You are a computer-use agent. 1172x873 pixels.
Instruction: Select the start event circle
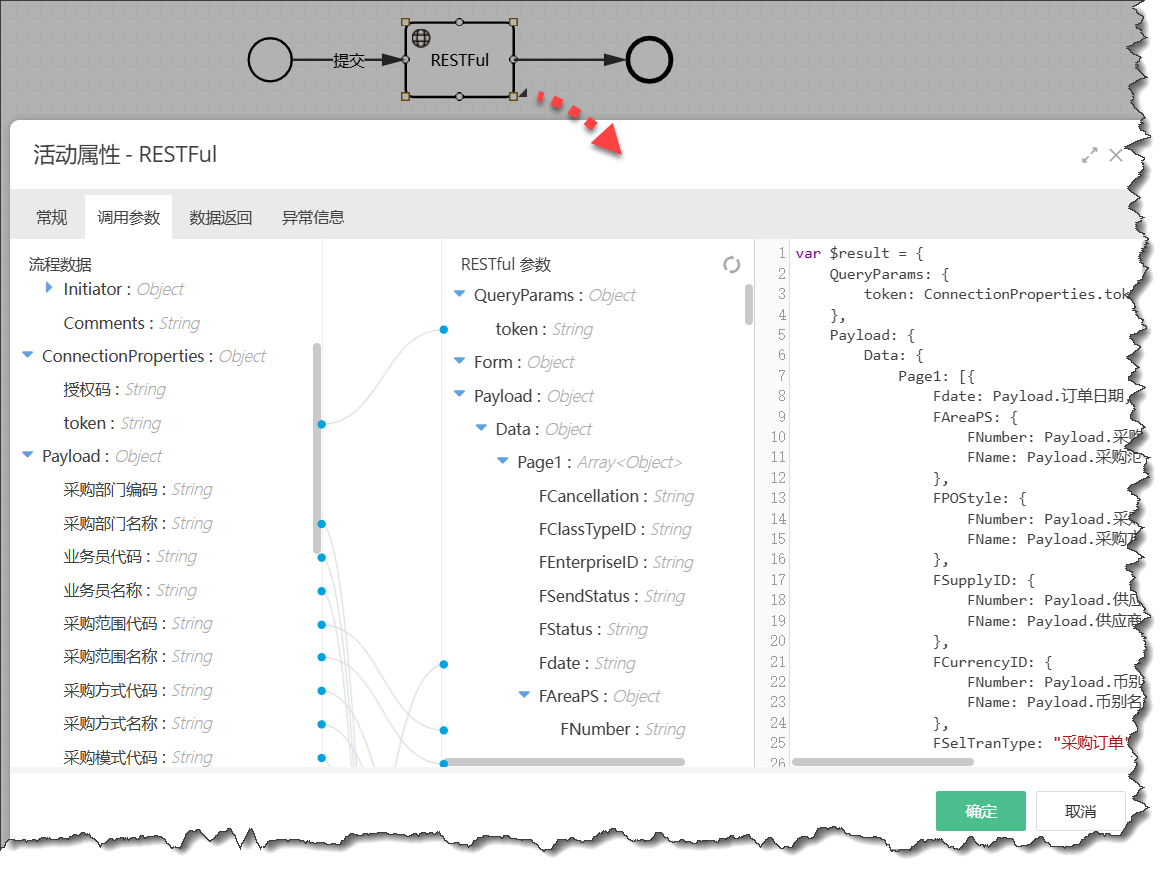[270, 60]
